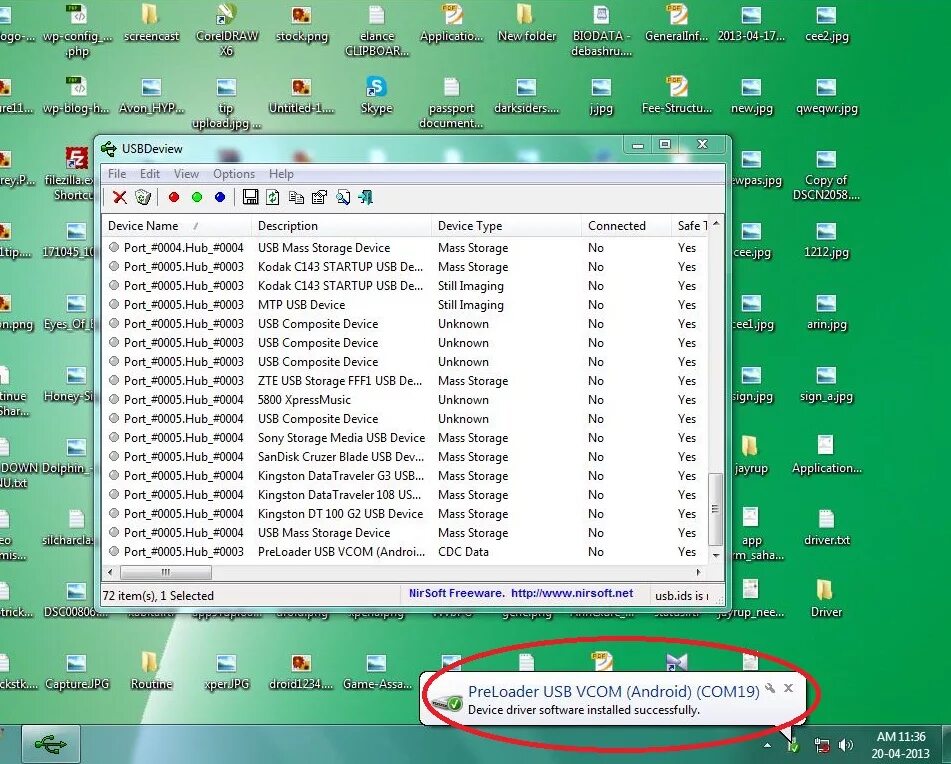Image resolution: width=951 pixels, height=764 pixels.
Task: Sort by the Description column header
Action: [341, 226]
